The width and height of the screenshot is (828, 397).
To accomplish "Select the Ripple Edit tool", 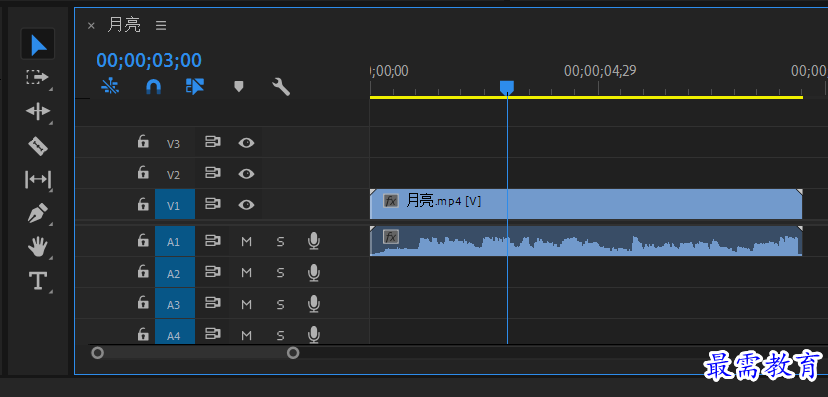I will coord(38,111).
